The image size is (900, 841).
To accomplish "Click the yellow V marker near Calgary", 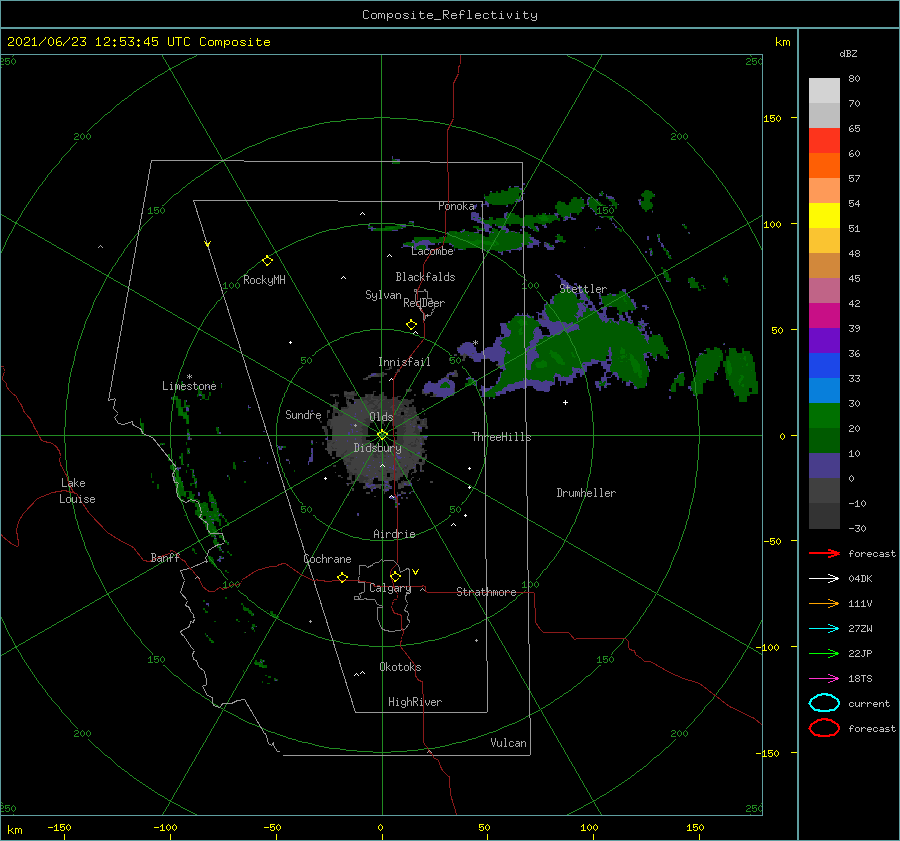I will [x=416, y=572].
